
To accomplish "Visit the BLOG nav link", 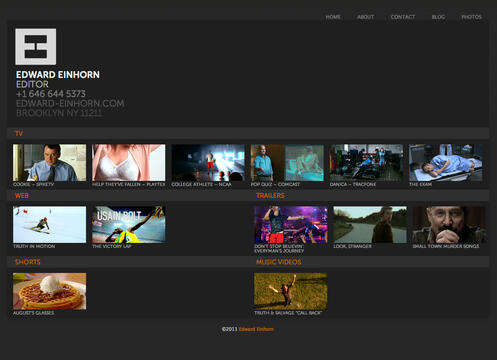I will click(x=438, y=17).
